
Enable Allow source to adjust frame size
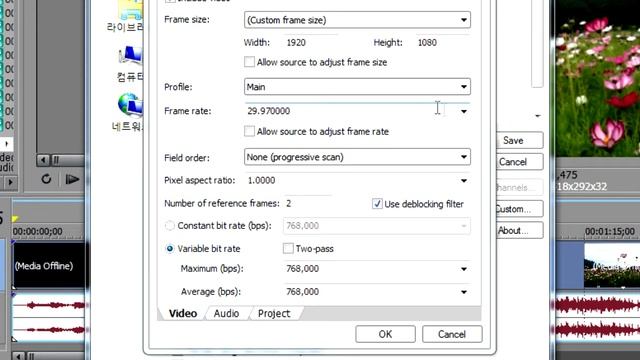[x=249, y=62]
